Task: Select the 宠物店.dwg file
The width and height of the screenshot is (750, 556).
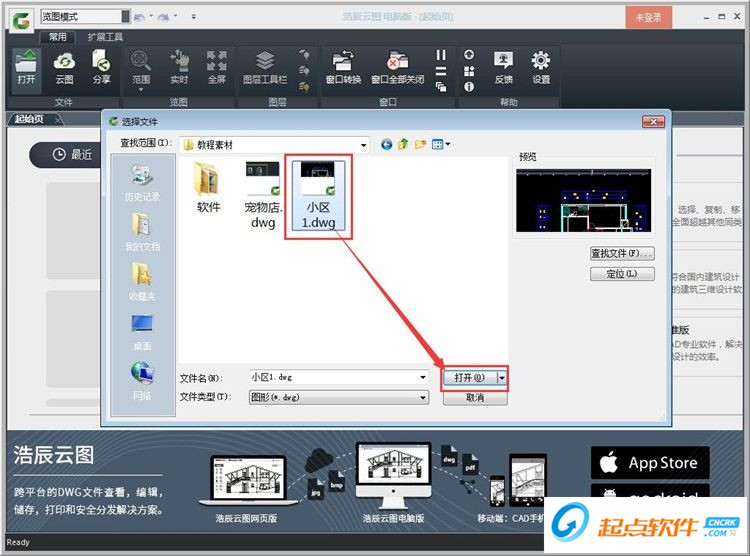Action: (263, 194)
